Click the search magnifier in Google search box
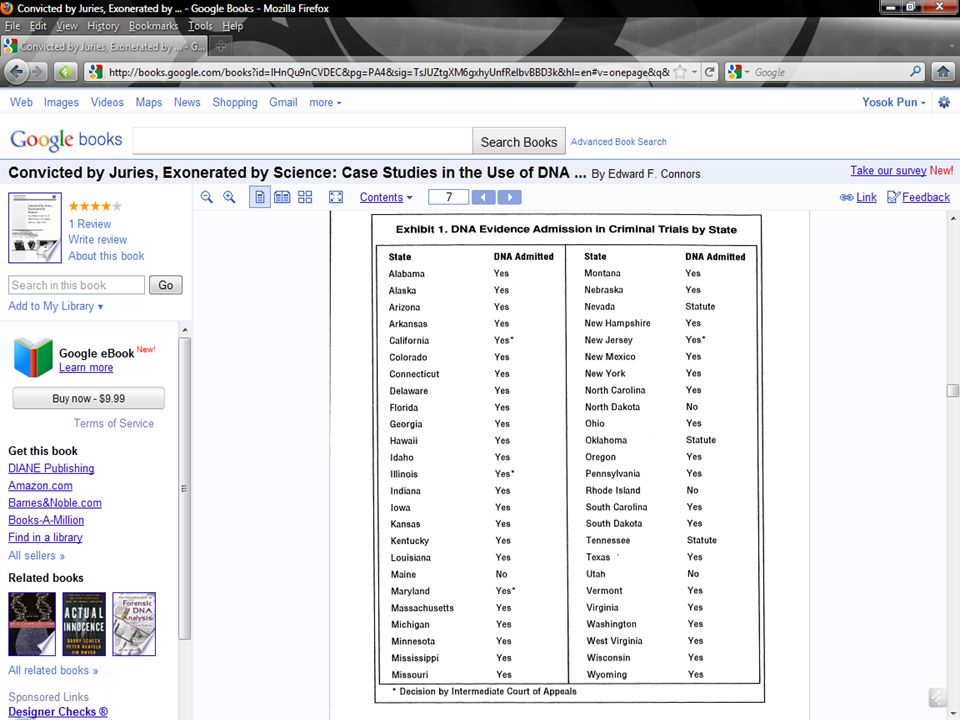This screenshot has width=960, height=720. pos(915,72)
